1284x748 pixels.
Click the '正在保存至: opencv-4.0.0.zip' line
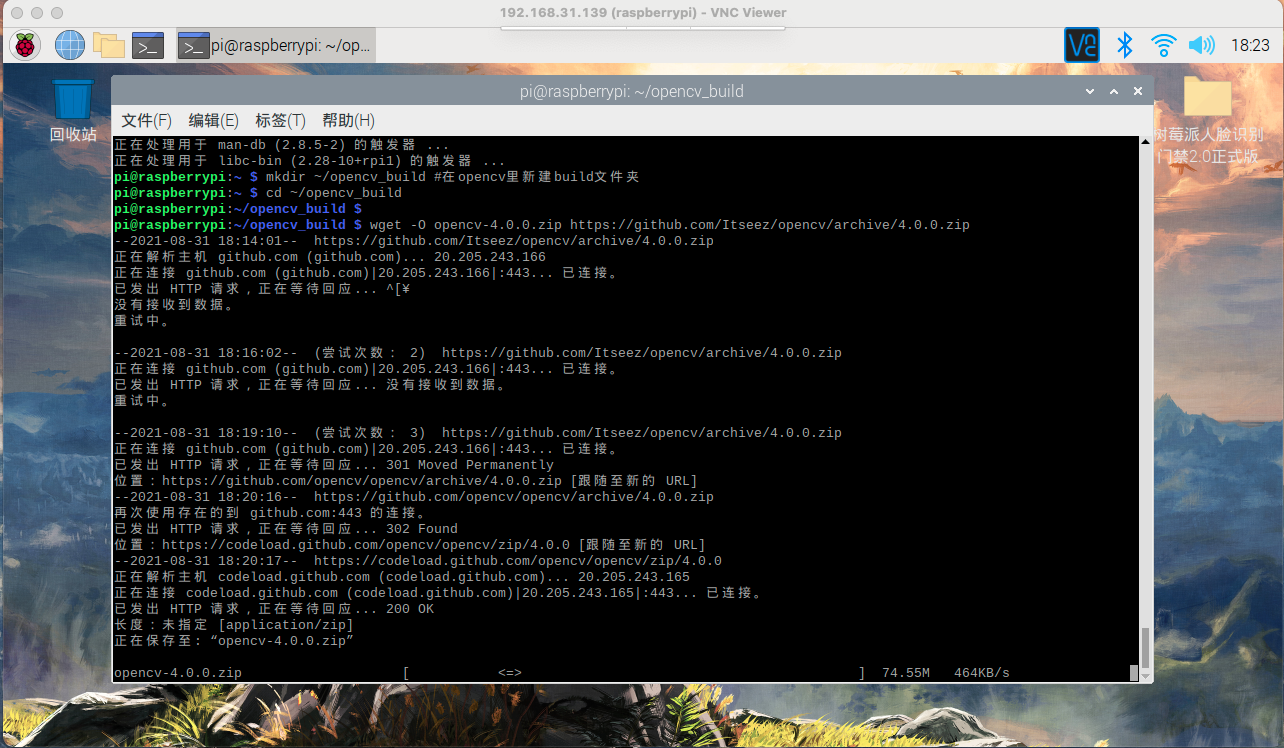pyautogui.click(x=235, y=641)
